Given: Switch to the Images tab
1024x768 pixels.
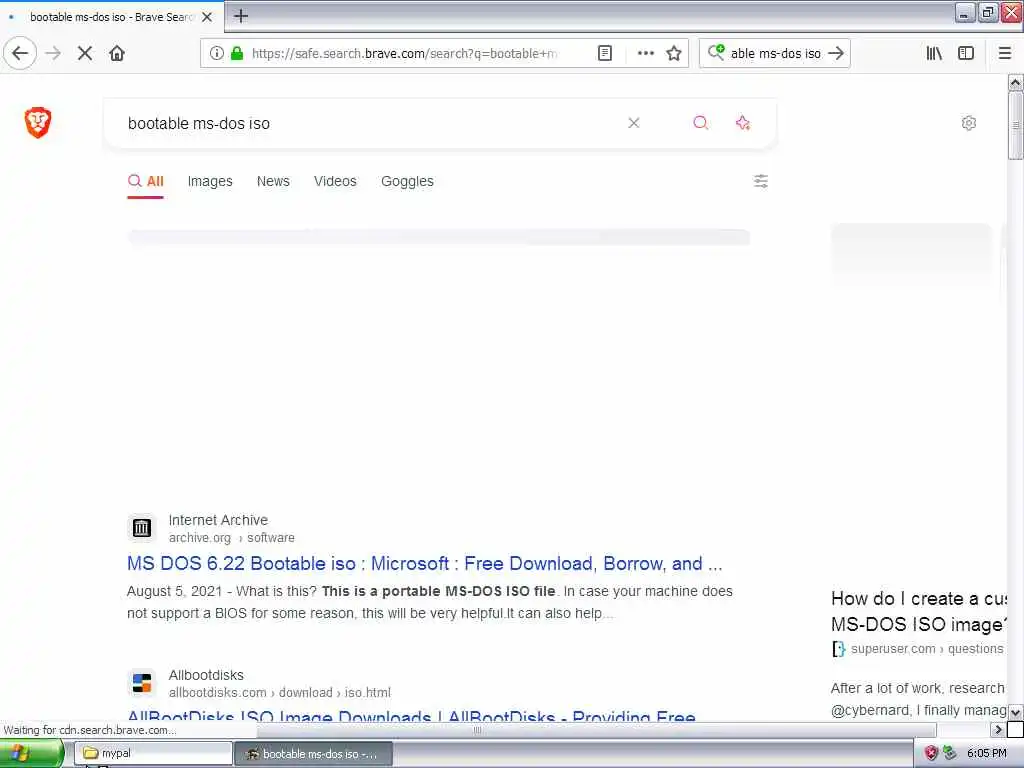Looking at the screenshot, I should 210,182.
